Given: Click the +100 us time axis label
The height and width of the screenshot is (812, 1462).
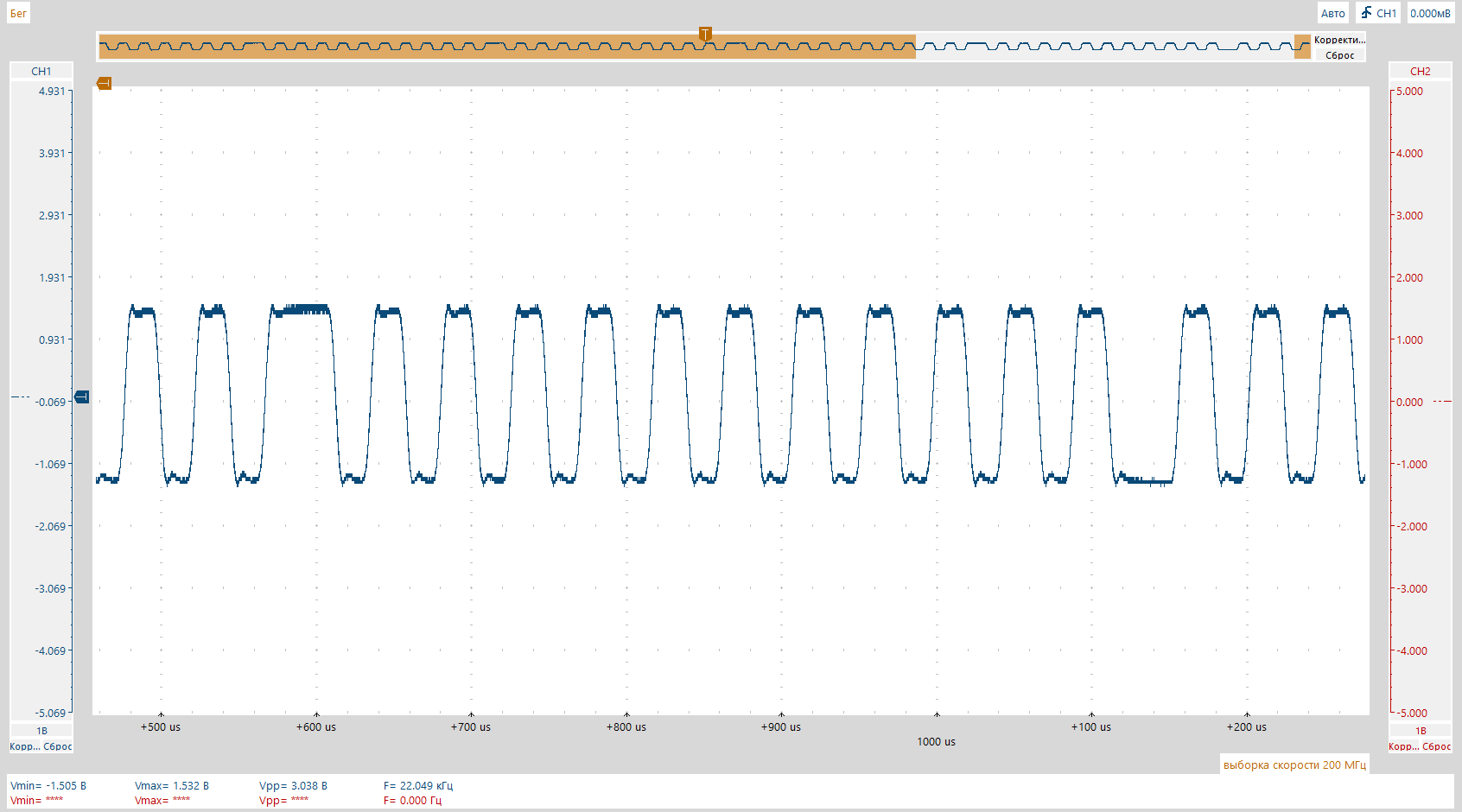Looking at the screenshot, I should click(x=1091, y=727).
